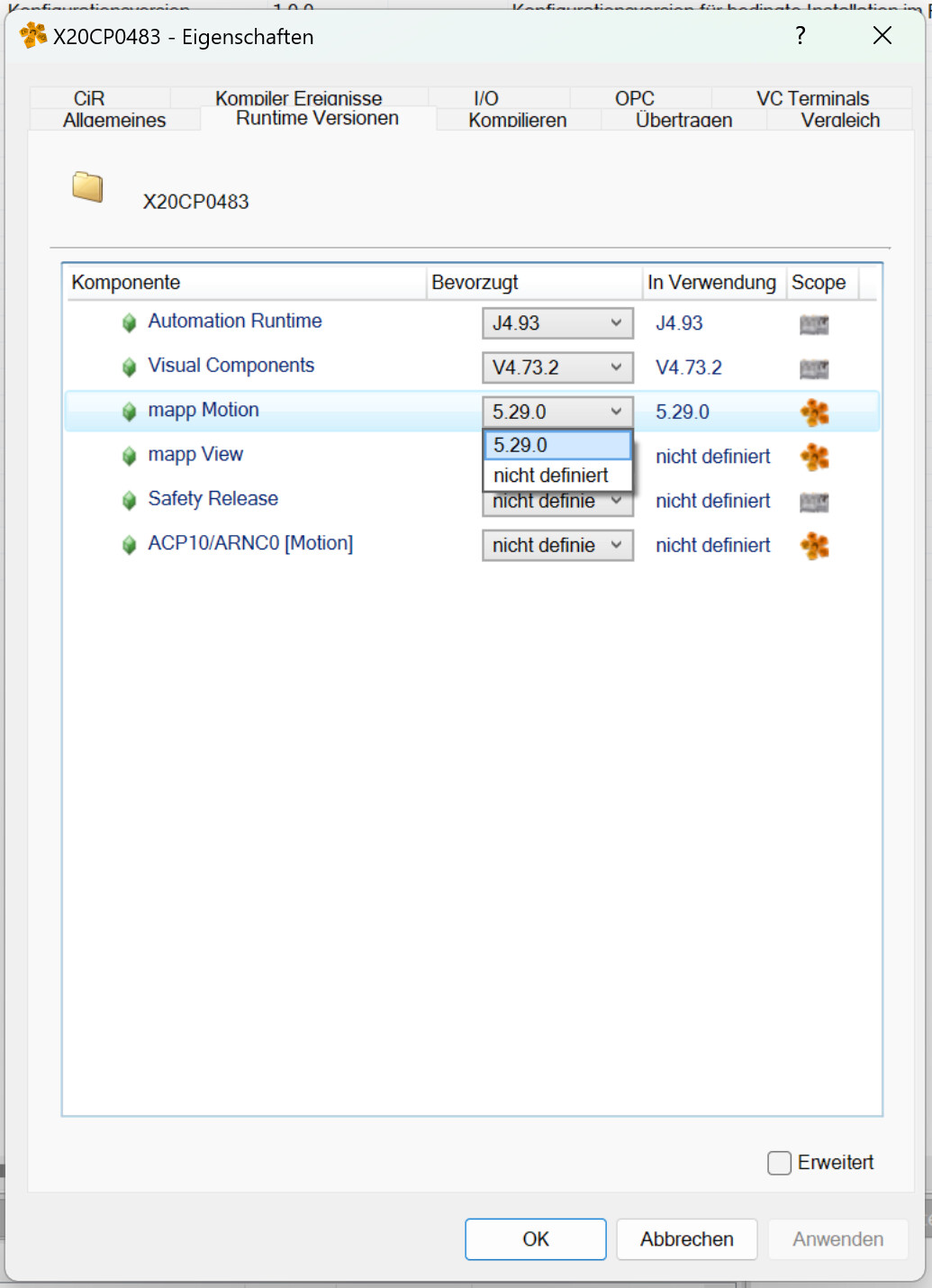Viewport: 932px width, 1288px height.
Task: Click the green icon beside ACP10/ARNC0 [Motion]
Action: [130, 545]
